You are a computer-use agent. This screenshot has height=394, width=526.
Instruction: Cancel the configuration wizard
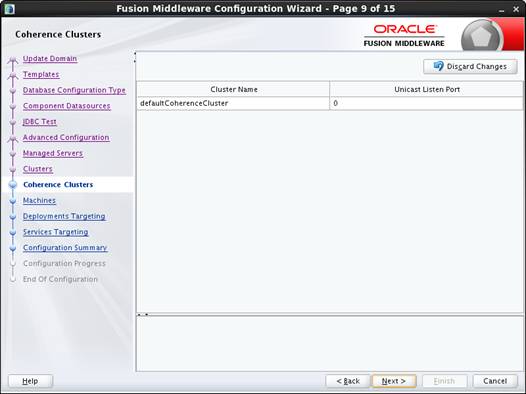[495, 381]
